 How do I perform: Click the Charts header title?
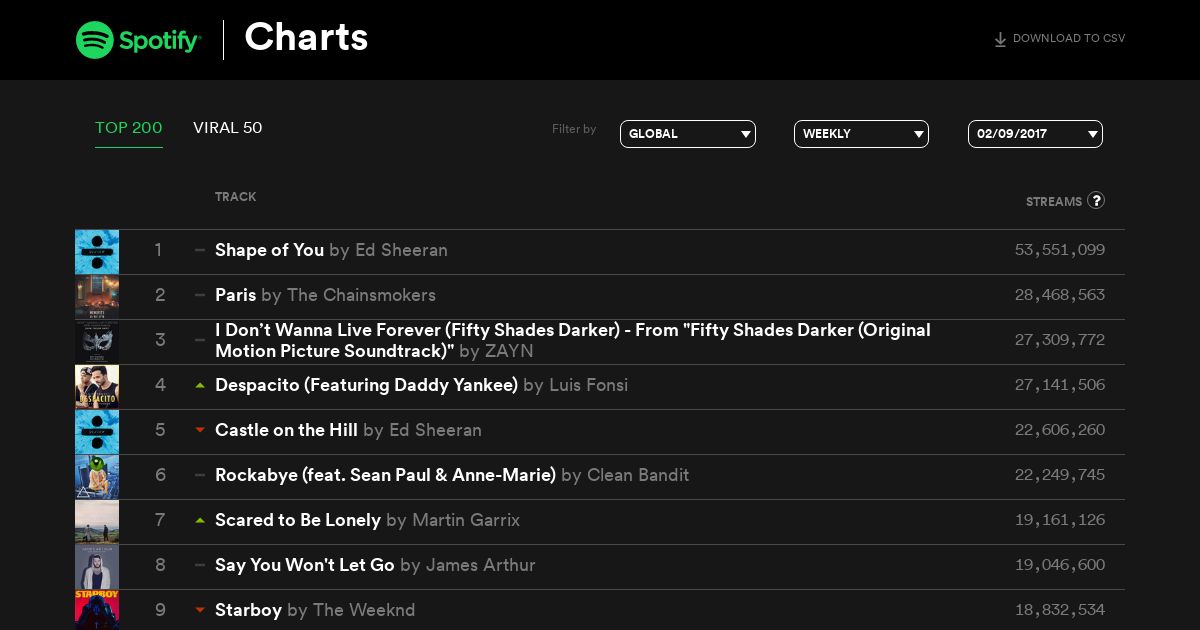coord(306,38)
